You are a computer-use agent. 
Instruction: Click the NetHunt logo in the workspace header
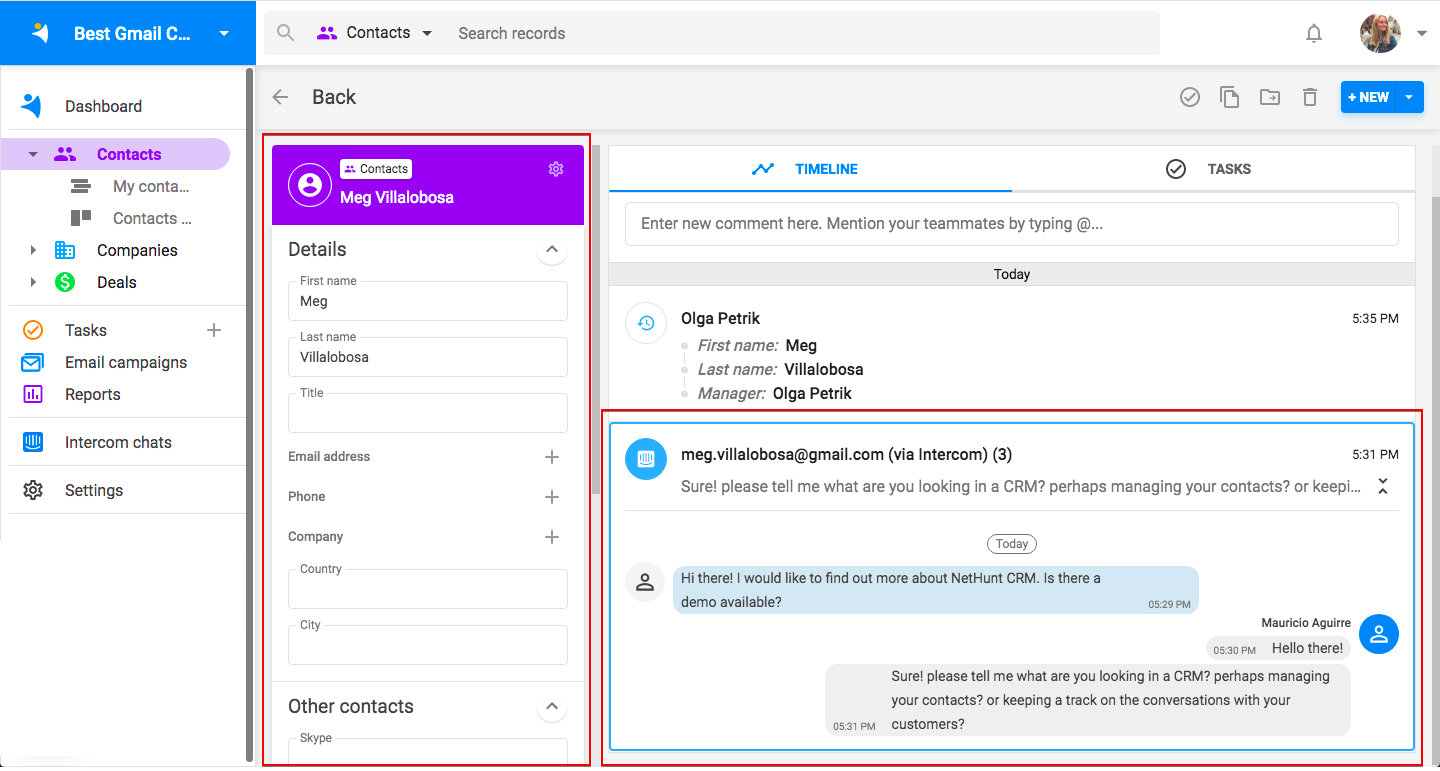[x=40, y=33]
